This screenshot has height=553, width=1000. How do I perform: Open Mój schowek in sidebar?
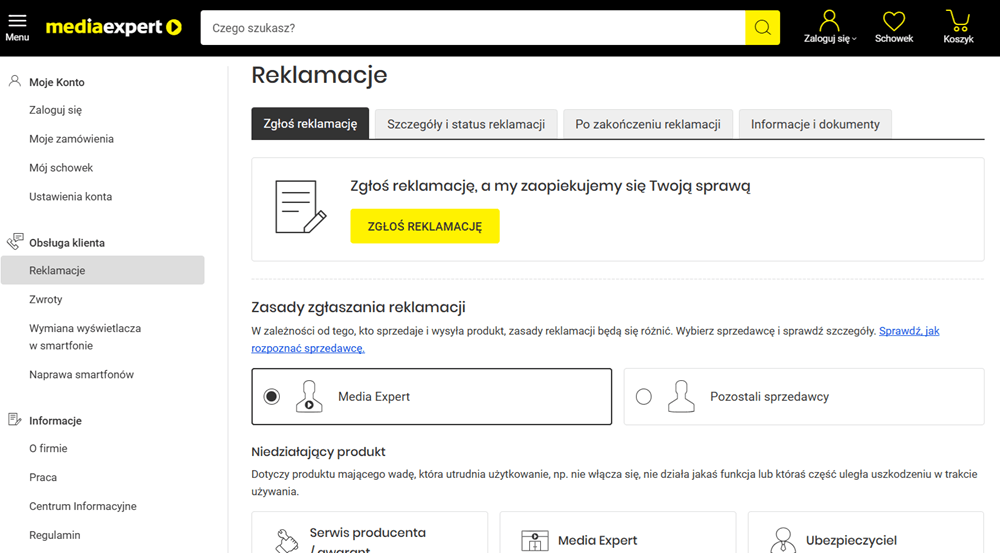tap(61, 168)
